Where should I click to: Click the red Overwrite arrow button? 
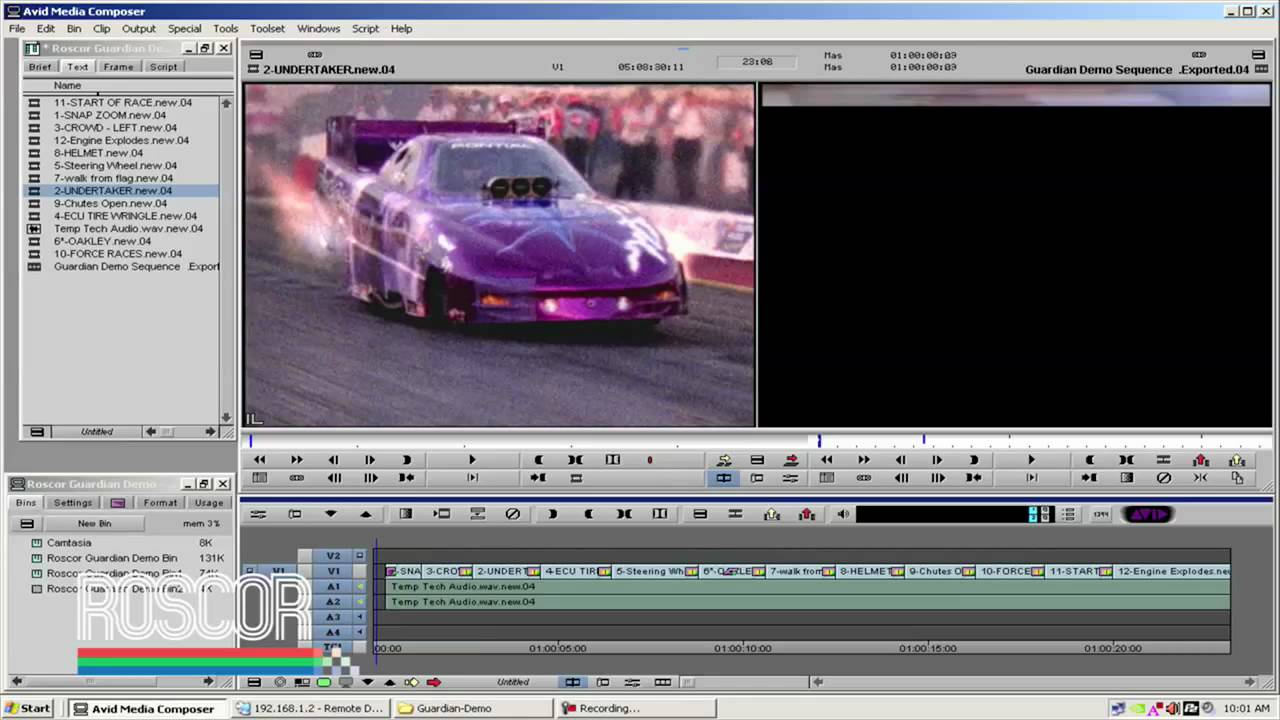click(792, 460)
